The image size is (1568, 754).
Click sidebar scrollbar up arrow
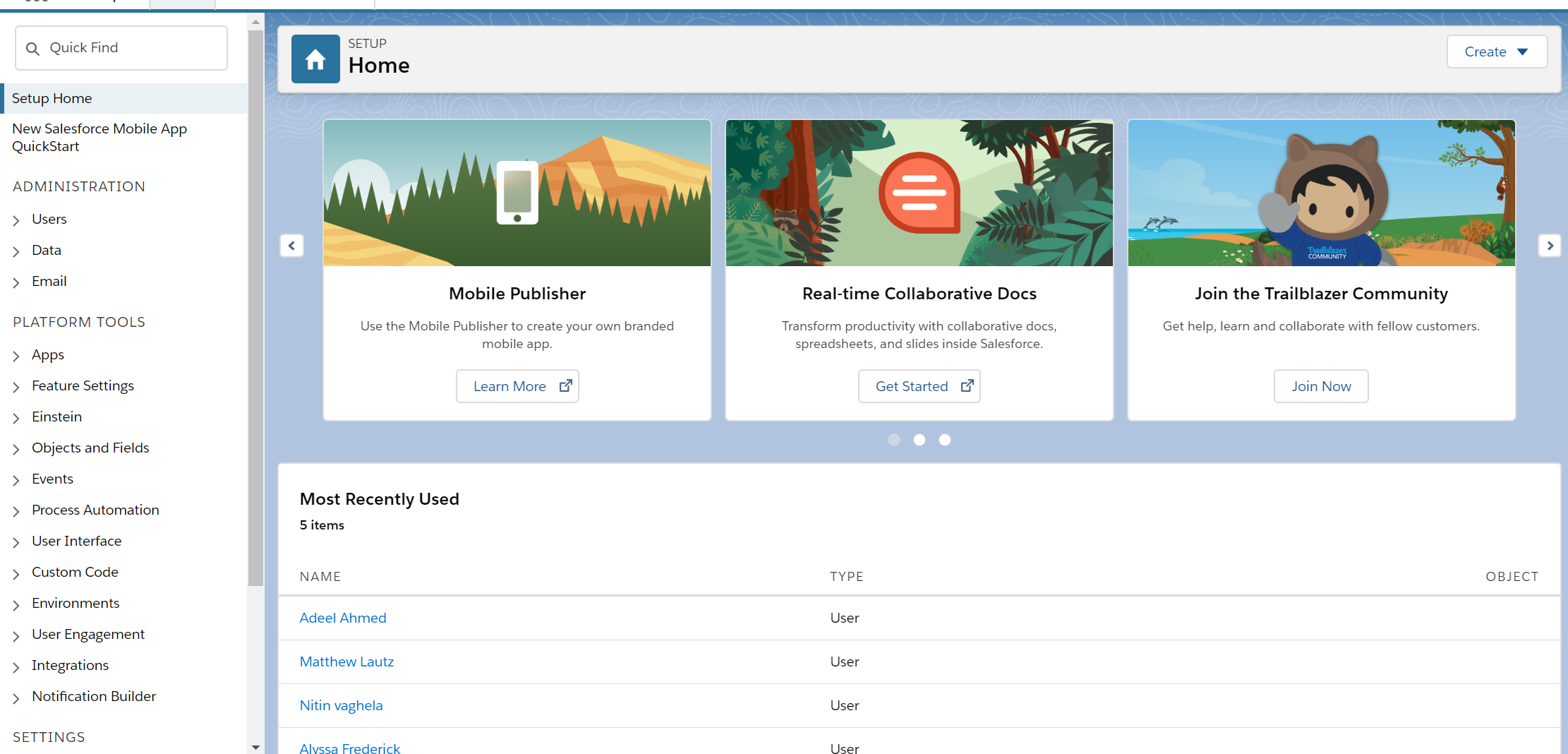pos(255,22)
